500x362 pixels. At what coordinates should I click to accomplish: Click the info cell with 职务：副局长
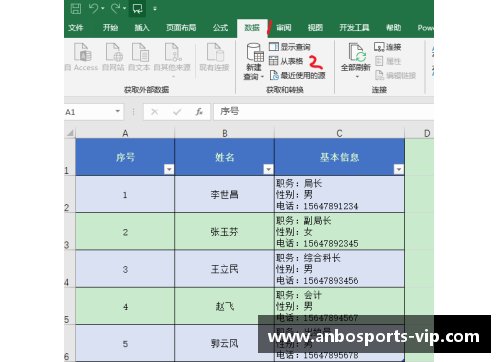click(339, 232)
